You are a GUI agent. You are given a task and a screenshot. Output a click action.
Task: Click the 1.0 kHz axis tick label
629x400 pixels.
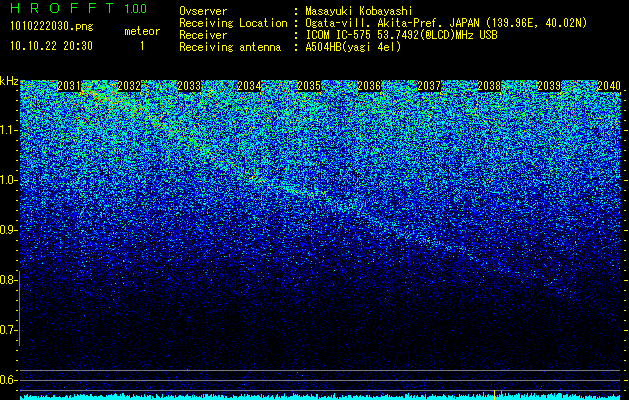pos(9,180)
